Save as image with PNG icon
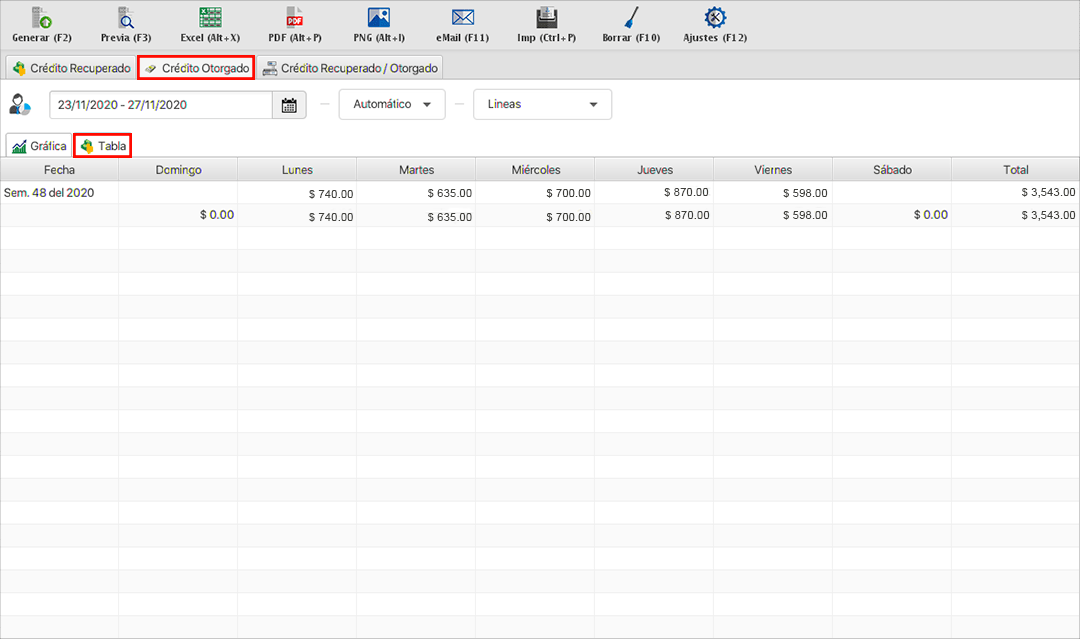 point(379,18)
